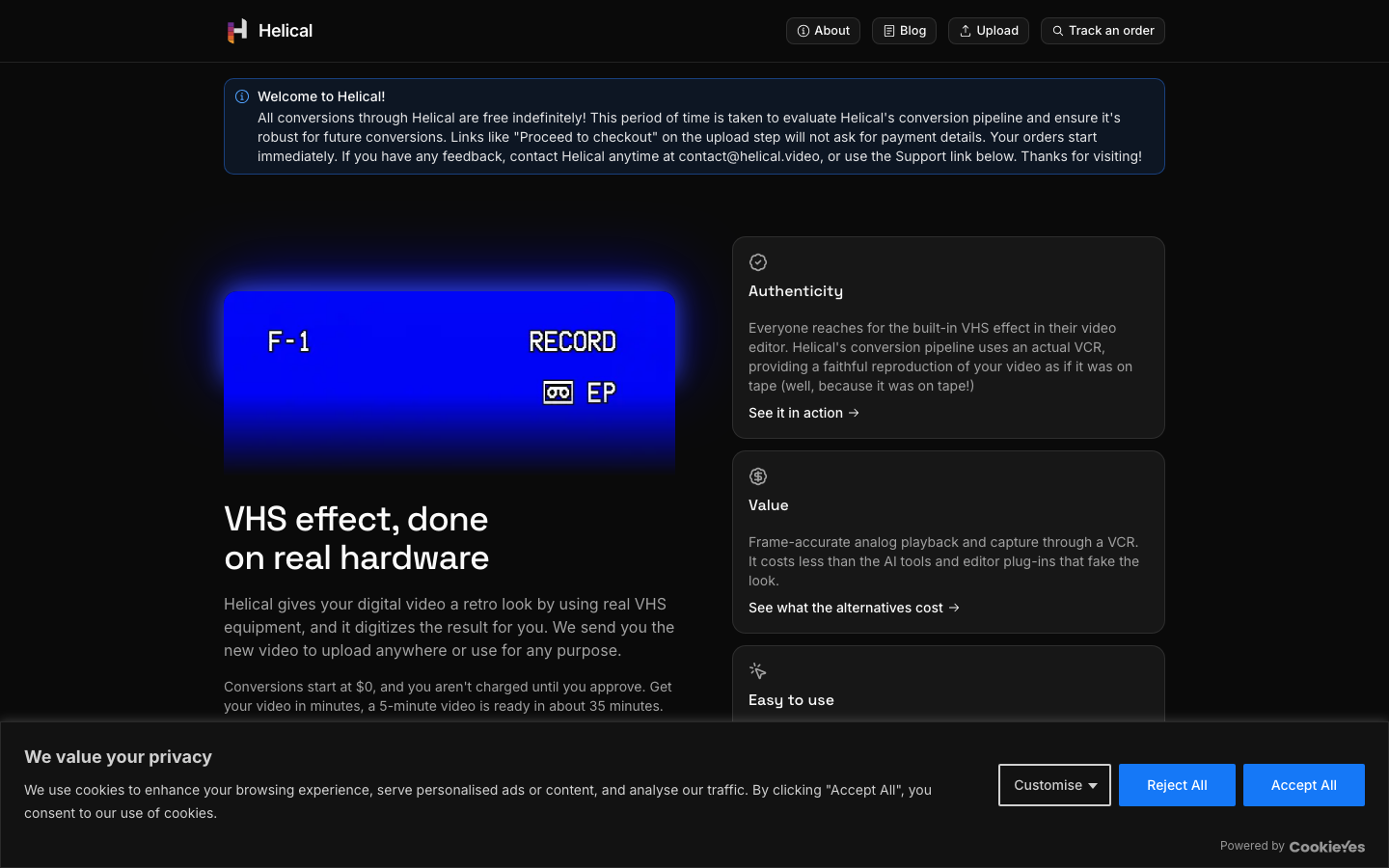
Task: Click the Easy to use cursor icon
Action: coord(758,671)
